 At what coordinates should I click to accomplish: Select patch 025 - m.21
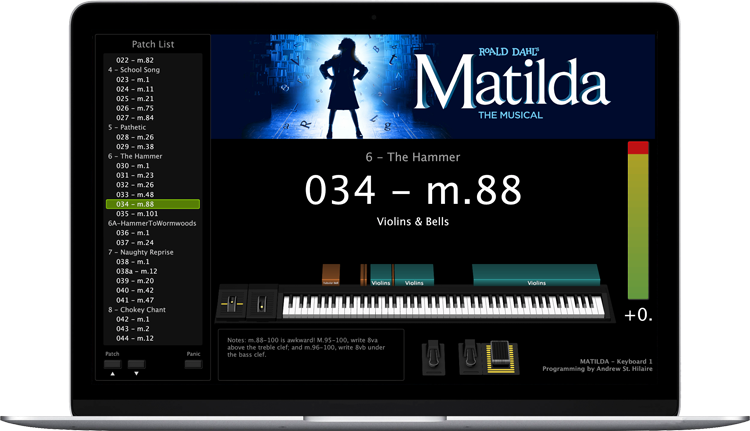pos(153,99)
